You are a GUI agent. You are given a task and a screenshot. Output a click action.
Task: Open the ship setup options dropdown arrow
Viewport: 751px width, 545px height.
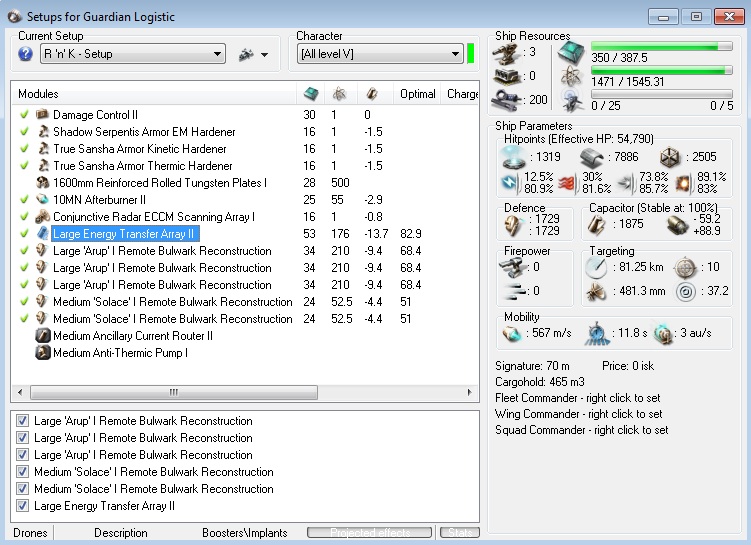pyautogui.click(x=264, y=55)
